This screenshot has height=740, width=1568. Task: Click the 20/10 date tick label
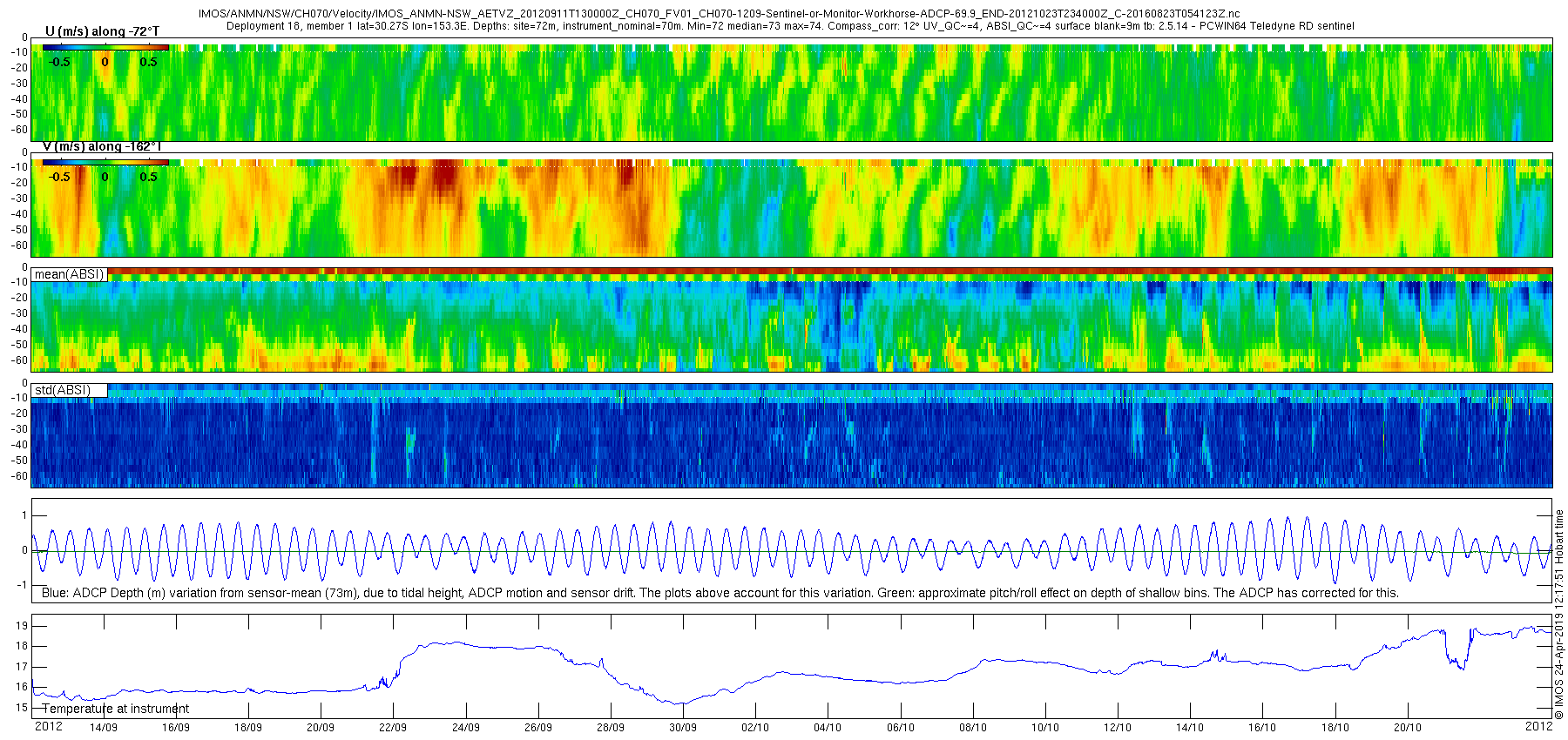(x=1408, y=728)
